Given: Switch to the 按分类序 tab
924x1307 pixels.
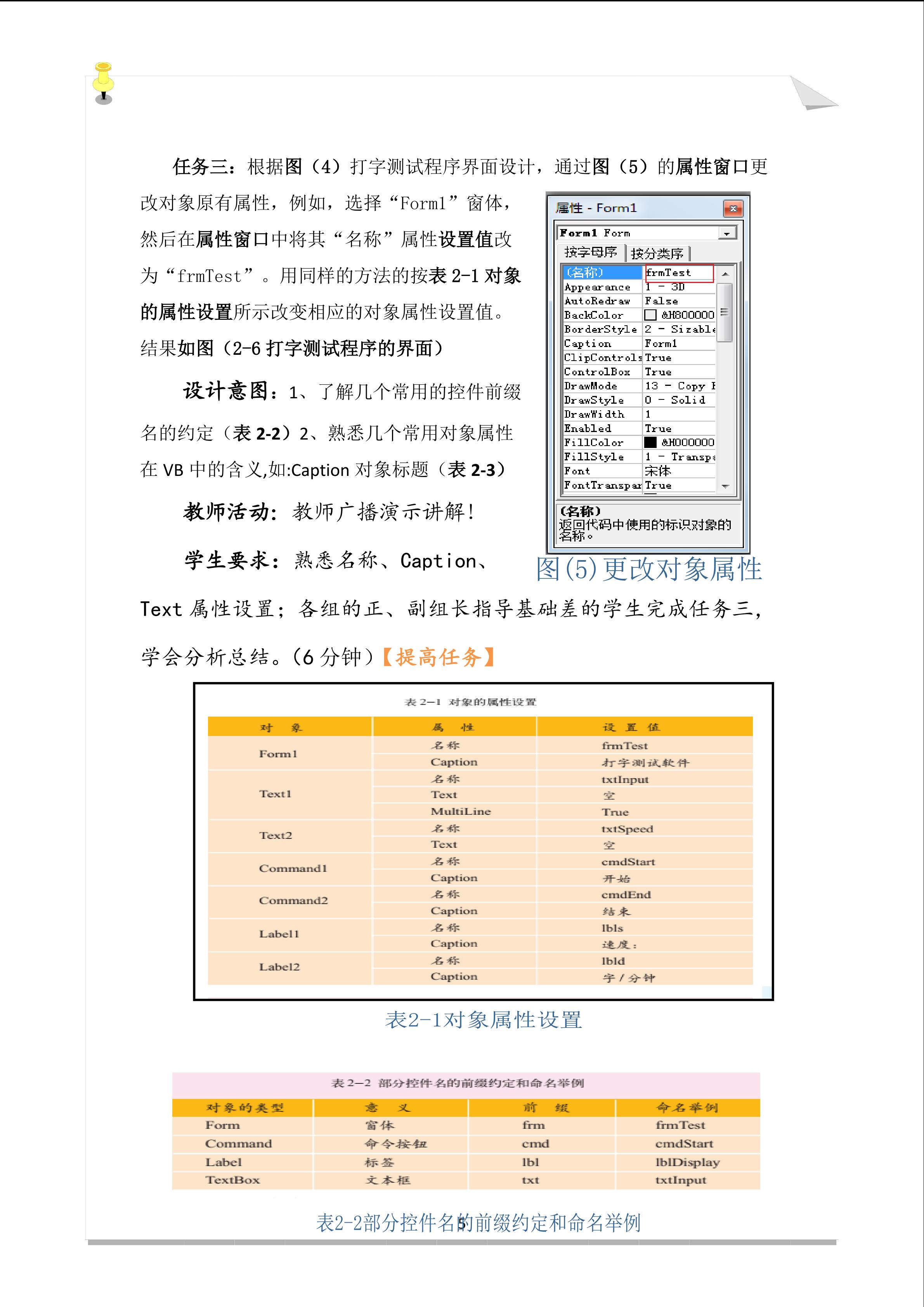Looking at the screenshot, I should (657, 253).
